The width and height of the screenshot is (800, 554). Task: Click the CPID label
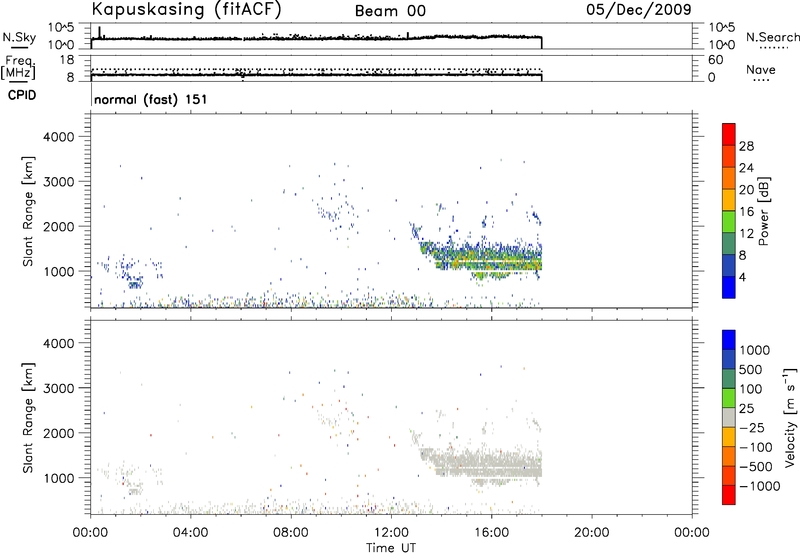point(22,95)
